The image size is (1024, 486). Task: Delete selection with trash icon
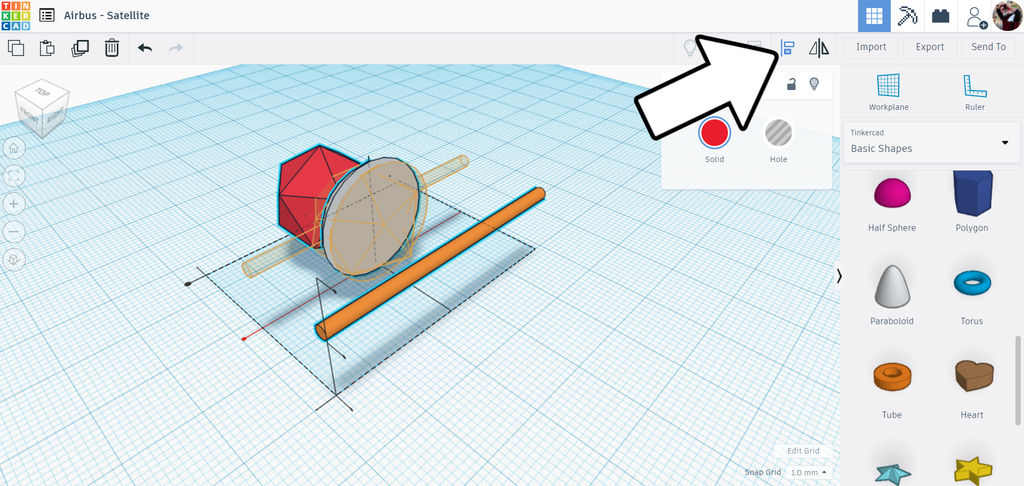tap(112, 48)
